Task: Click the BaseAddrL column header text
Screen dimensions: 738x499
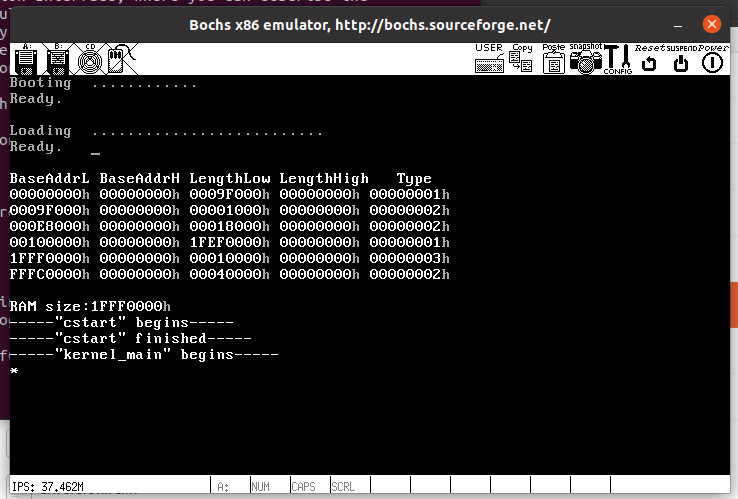Action: 49,178
